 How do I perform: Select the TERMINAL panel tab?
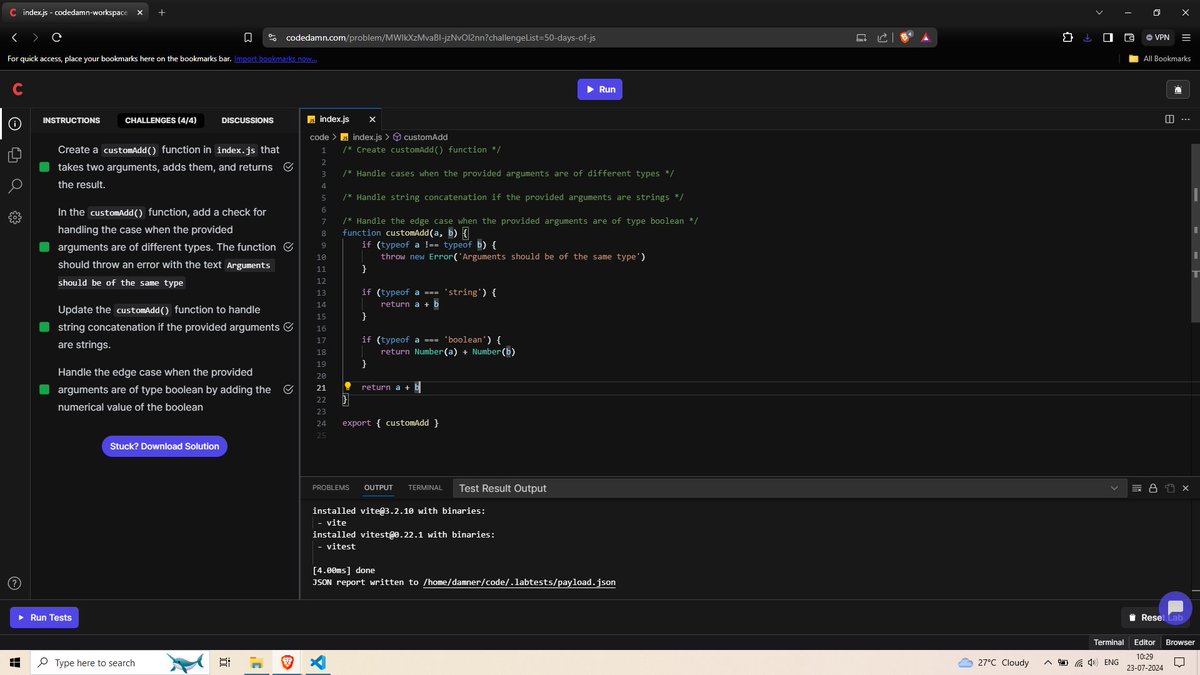click(x=425, y=488)
